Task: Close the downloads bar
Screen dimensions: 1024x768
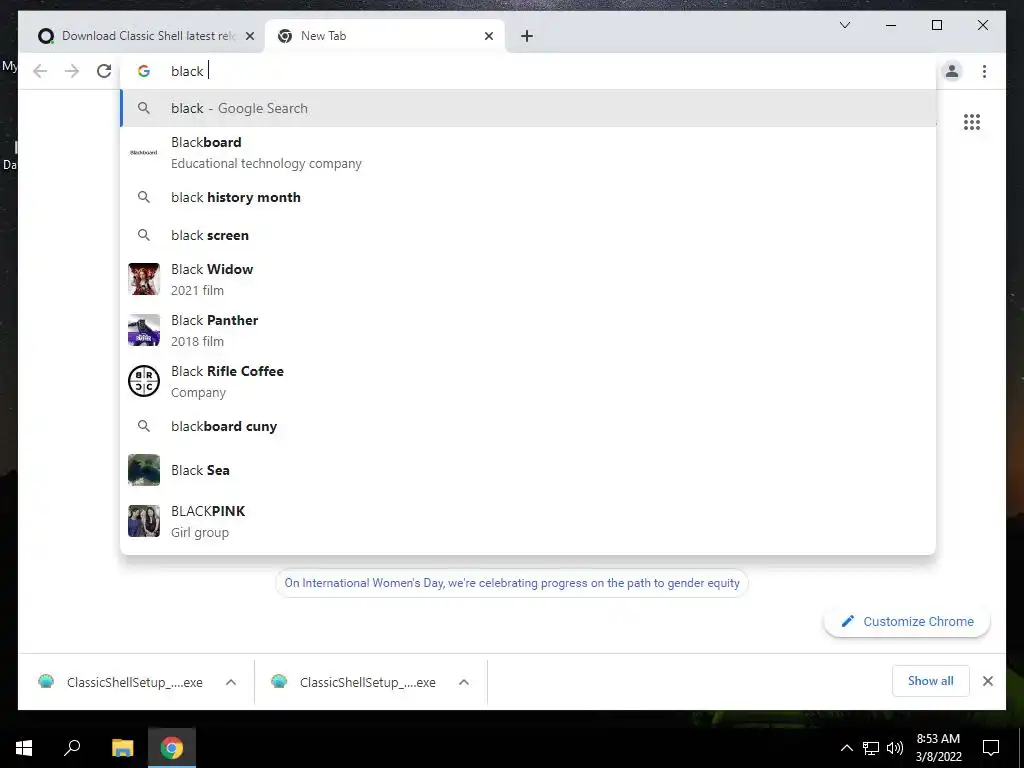Action: (x=988, y=681)
